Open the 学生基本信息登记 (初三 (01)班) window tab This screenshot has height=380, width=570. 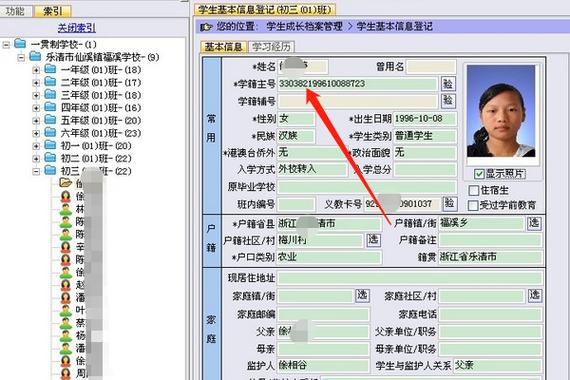[x=265, y=9]
